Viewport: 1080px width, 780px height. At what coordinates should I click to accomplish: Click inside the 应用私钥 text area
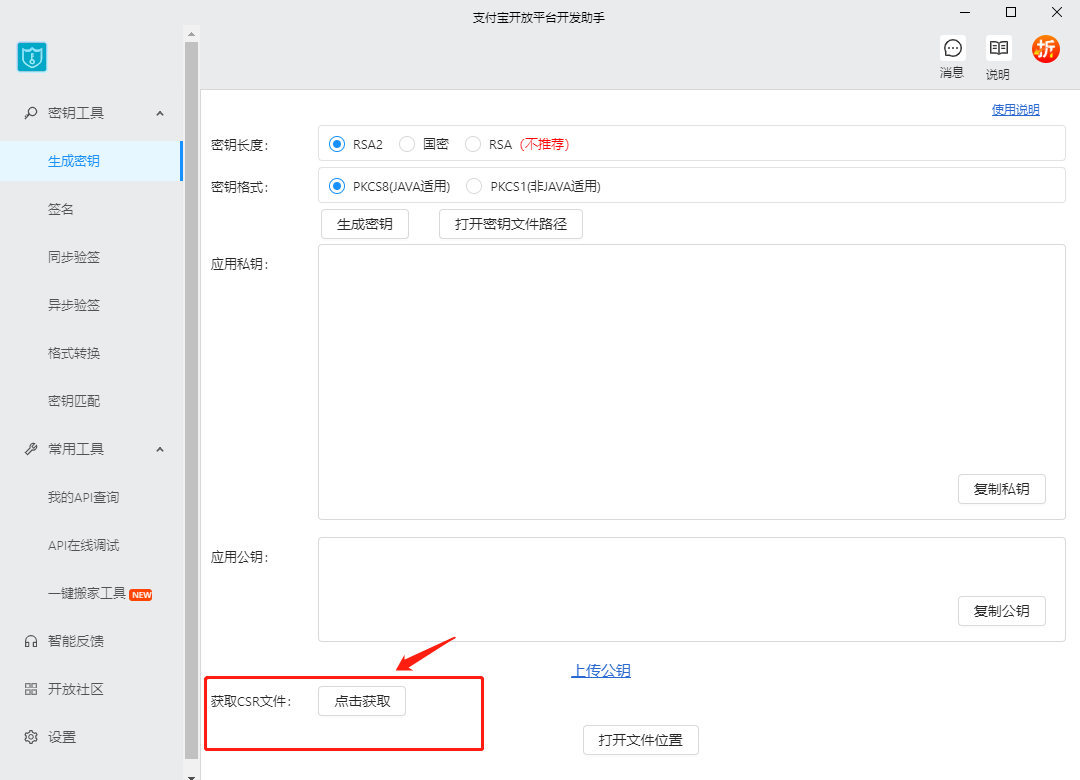(x=692, y=382)
